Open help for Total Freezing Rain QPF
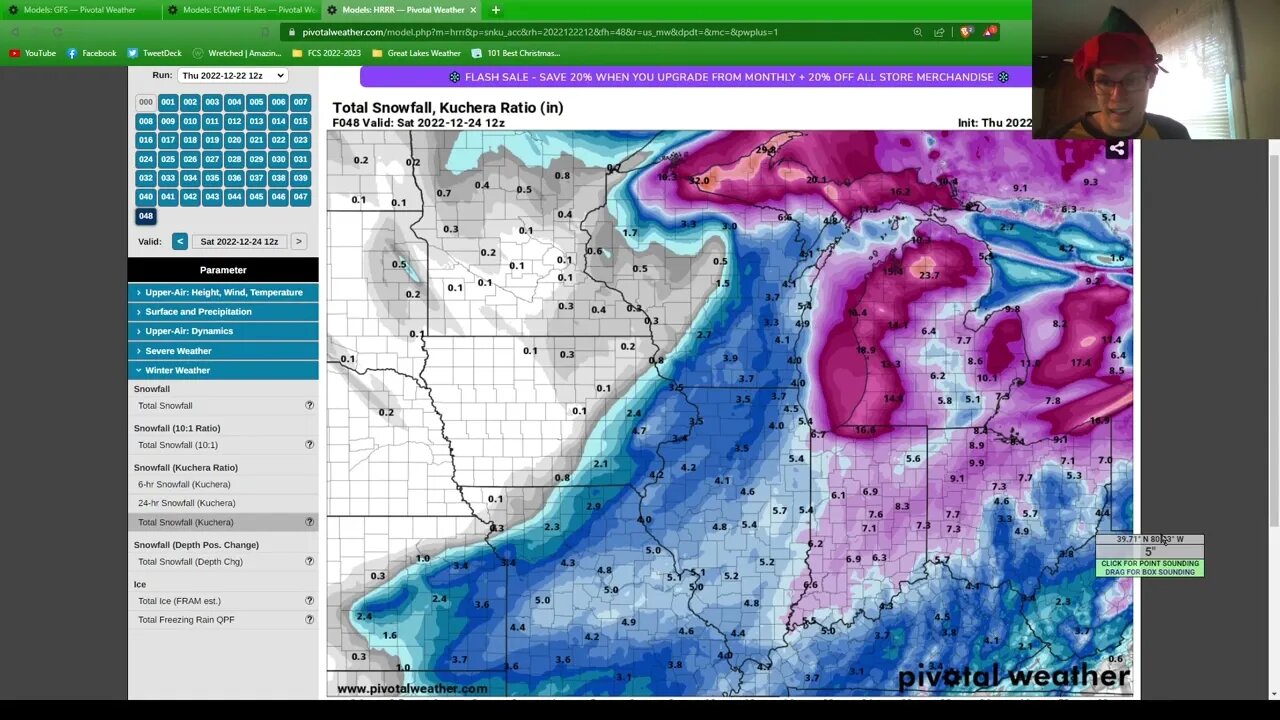This screenshot has height=720, width=1280. (x=309, y=620)
